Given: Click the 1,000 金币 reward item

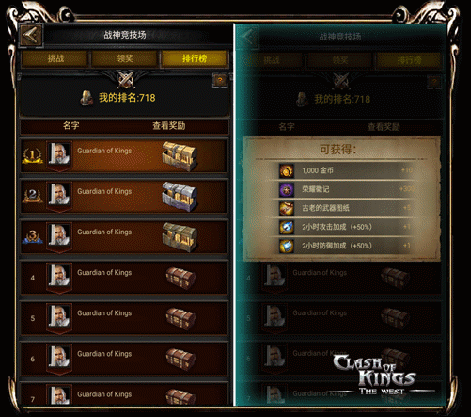Looking at the screenshot, I should [x=346, y=171].
